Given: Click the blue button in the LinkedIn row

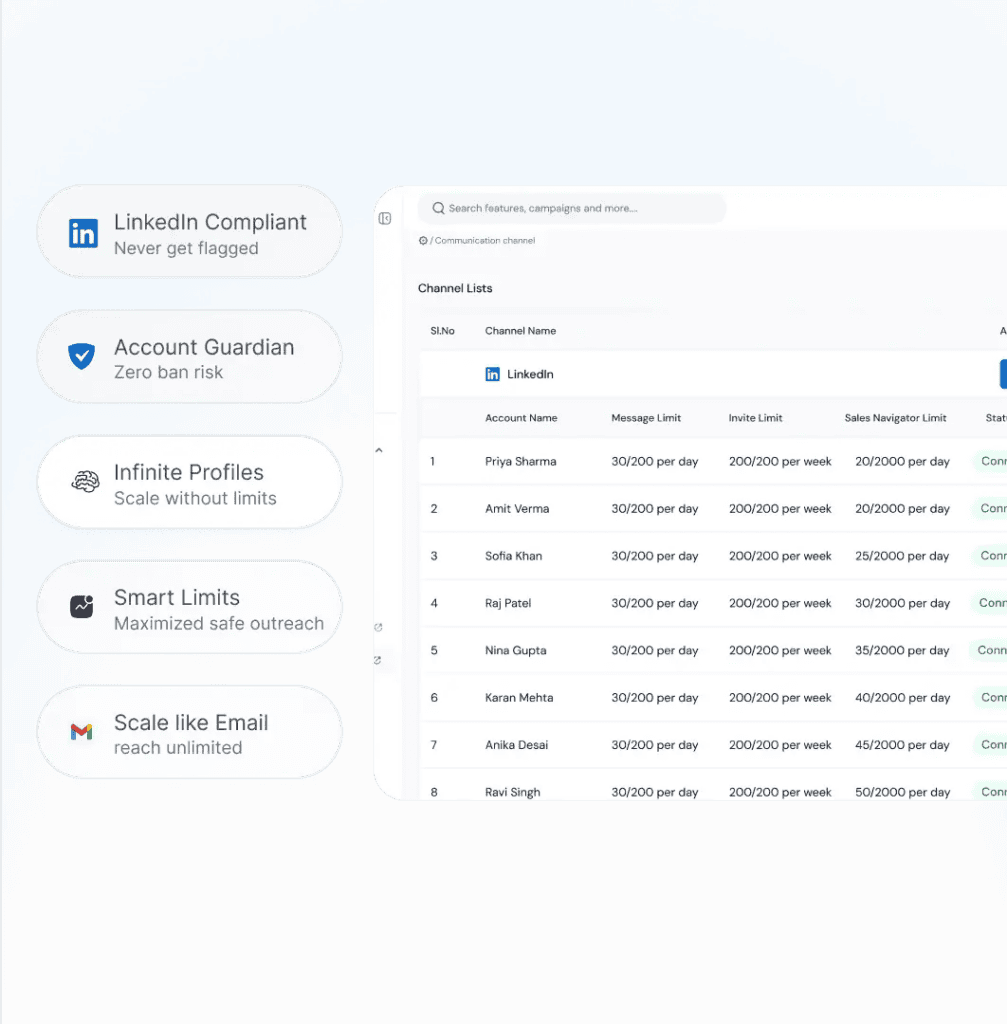Looking at the screenshot, I should coord(1002,374).
